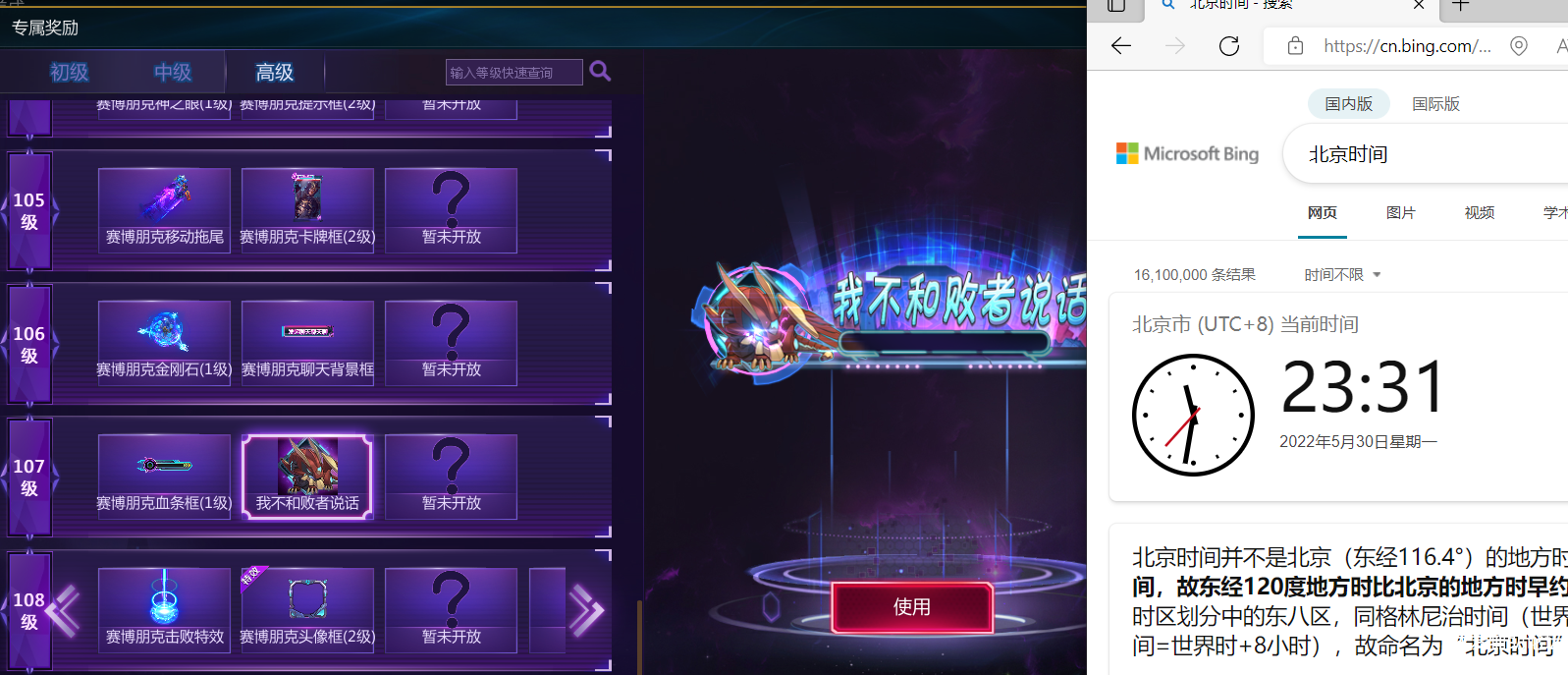Select 赛博朋克卡牌框(2级) reward icon

307,210
